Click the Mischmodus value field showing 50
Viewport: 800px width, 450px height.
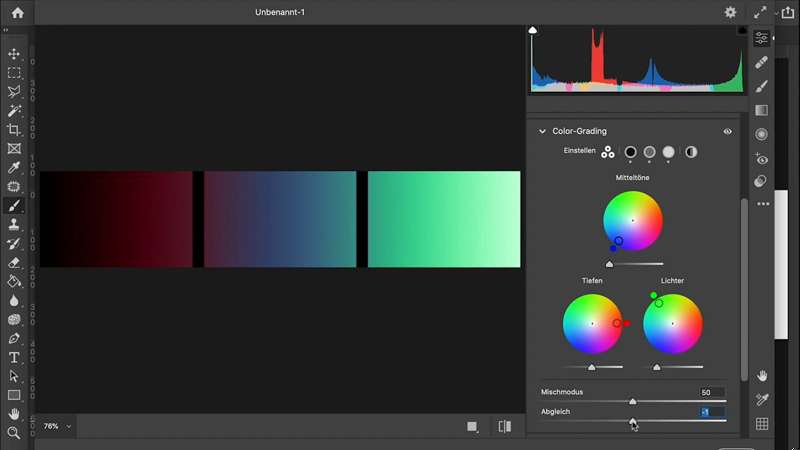(712, 392)
